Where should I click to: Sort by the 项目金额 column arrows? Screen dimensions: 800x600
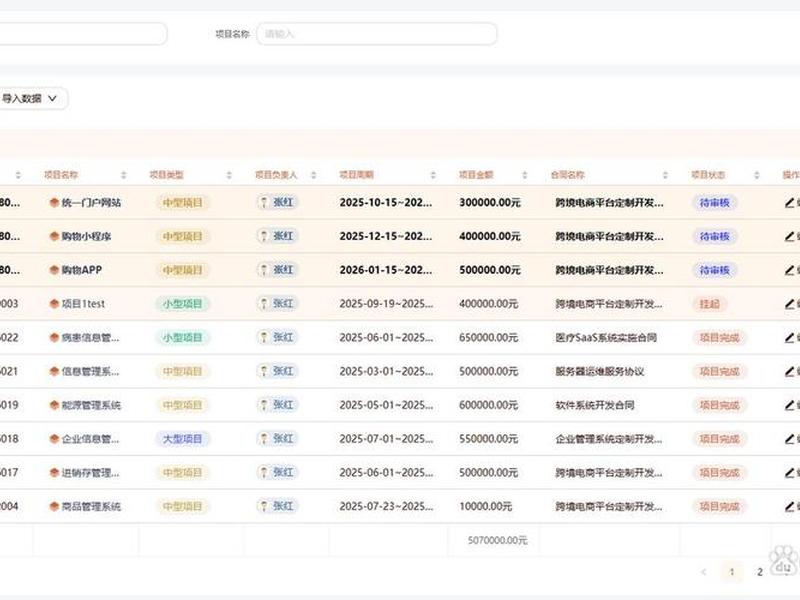click(524, 175)
